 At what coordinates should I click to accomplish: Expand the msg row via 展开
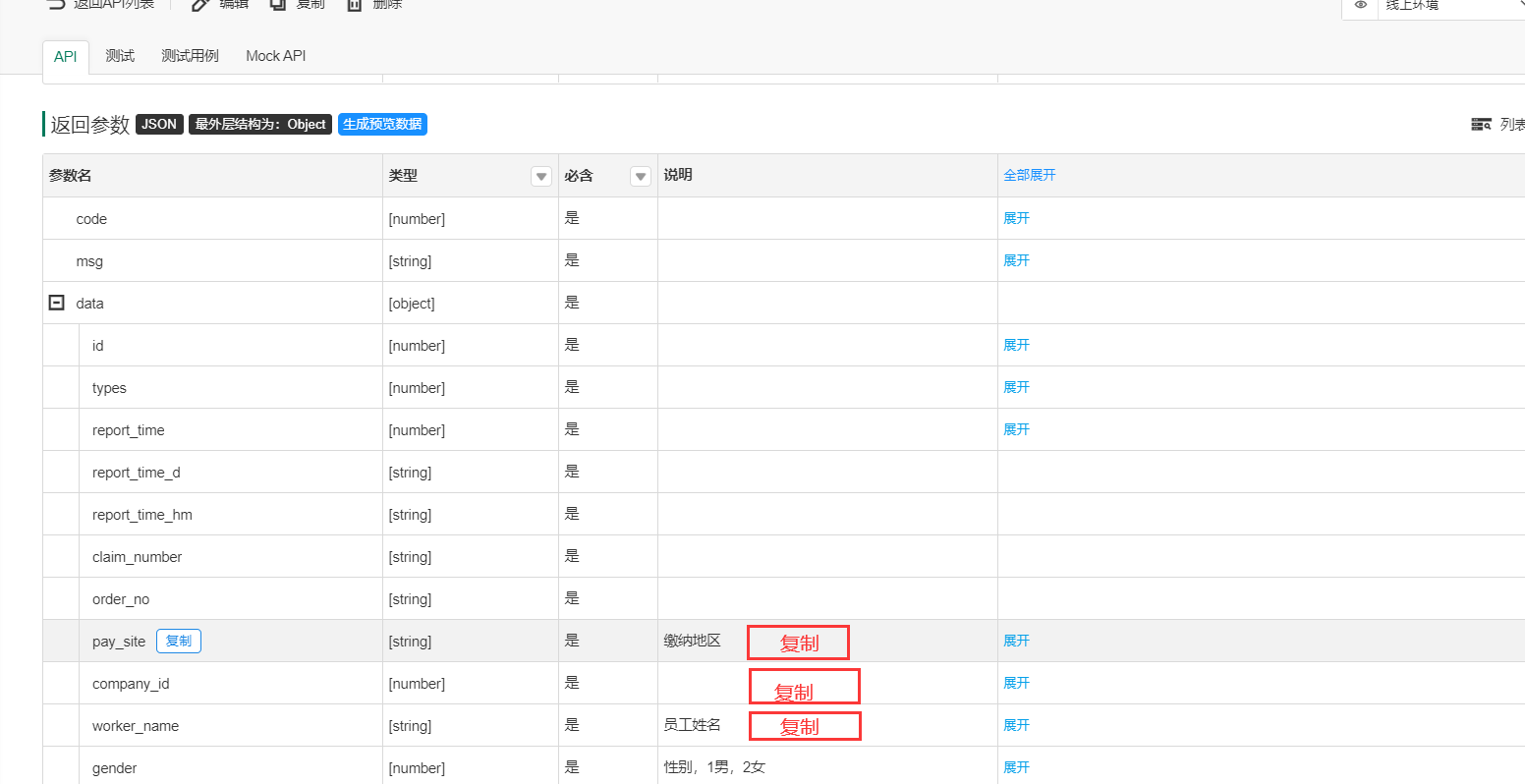pos(1016,260)
